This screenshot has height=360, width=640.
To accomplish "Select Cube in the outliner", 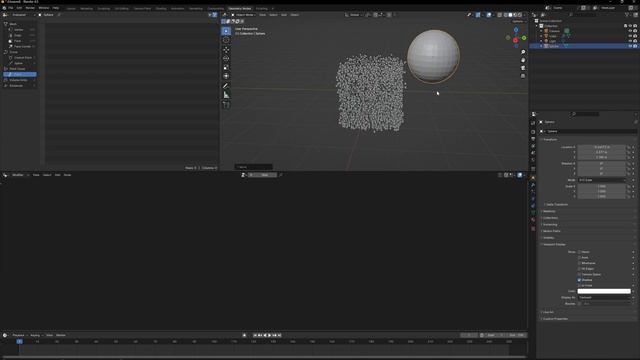I will 553,36.
